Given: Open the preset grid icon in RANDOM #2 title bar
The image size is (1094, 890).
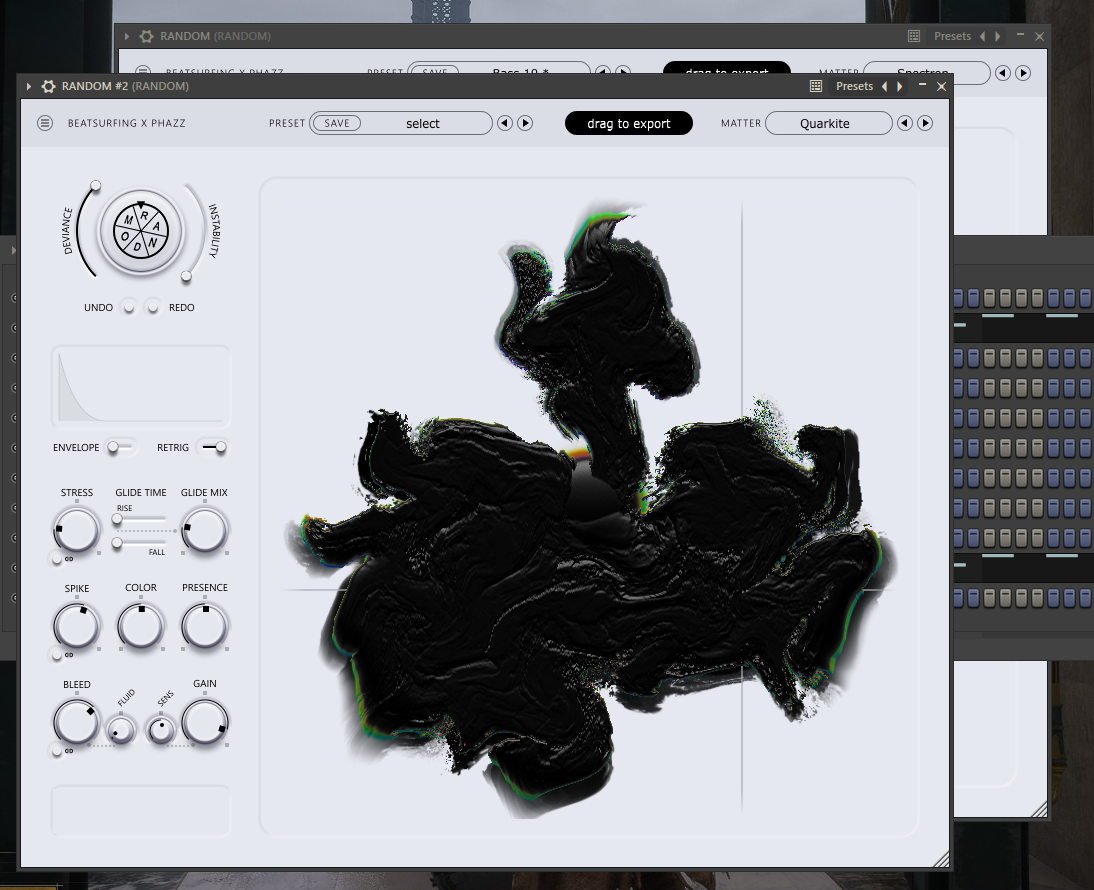Looking at the screenshot, I should (816, 86).
